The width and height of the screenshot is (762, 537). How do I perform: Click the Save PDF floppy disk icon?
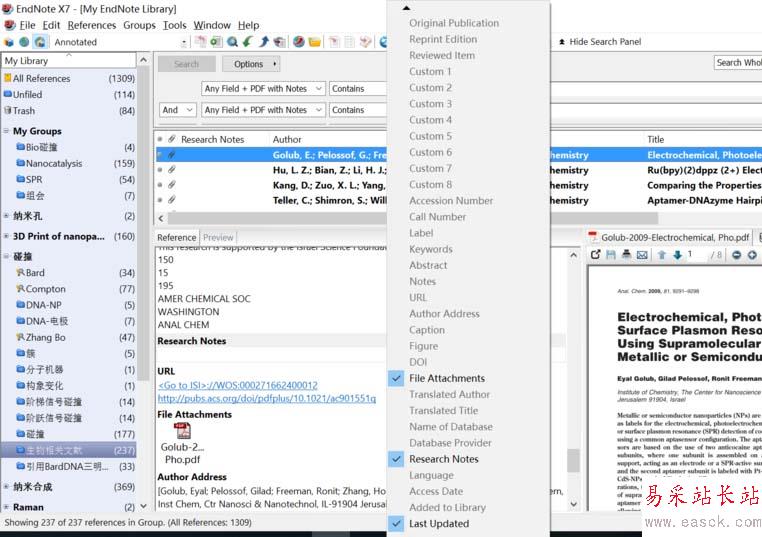point(611,255)
